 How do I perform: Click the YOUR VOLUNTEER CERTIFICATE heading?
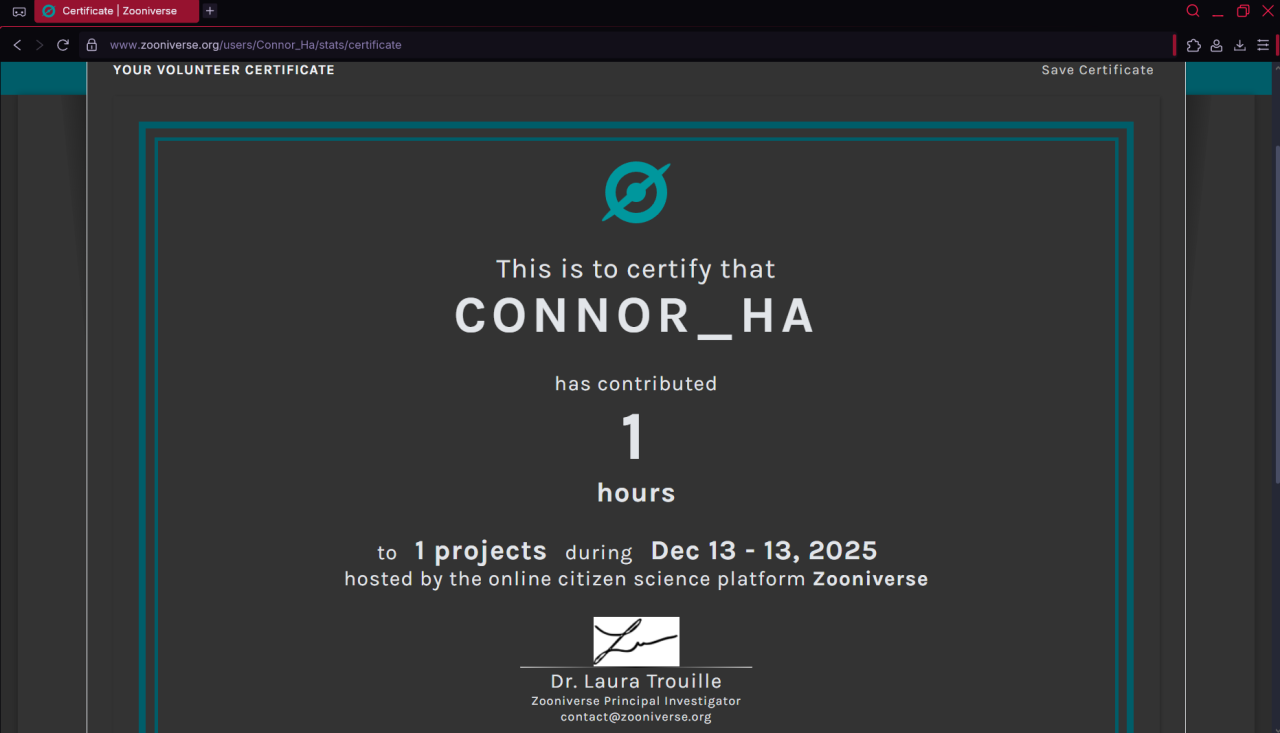click(x=224, y=70)
